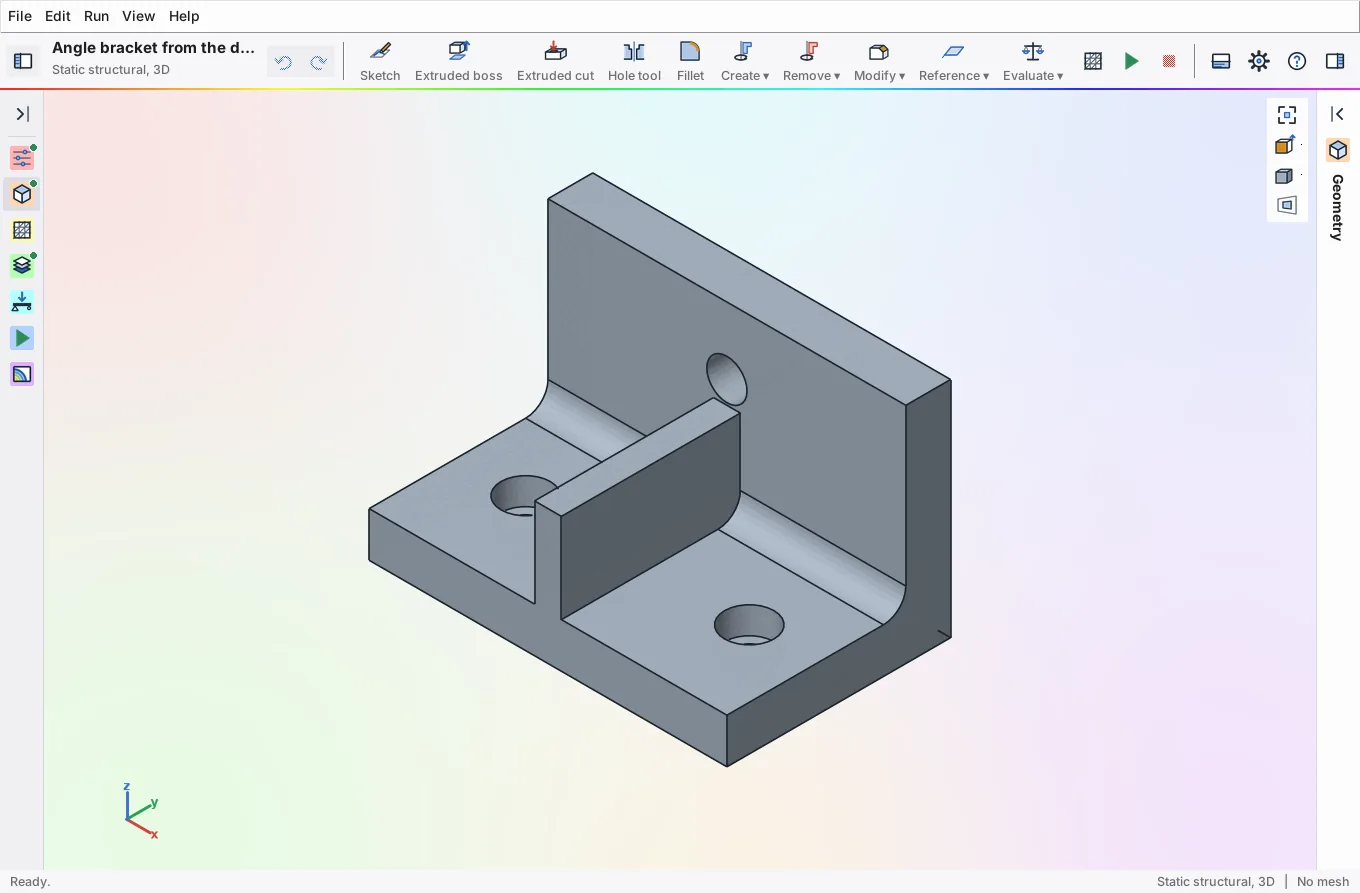Start a new Sketch
Screen dimensions: 1360x893
coord(380,61)
